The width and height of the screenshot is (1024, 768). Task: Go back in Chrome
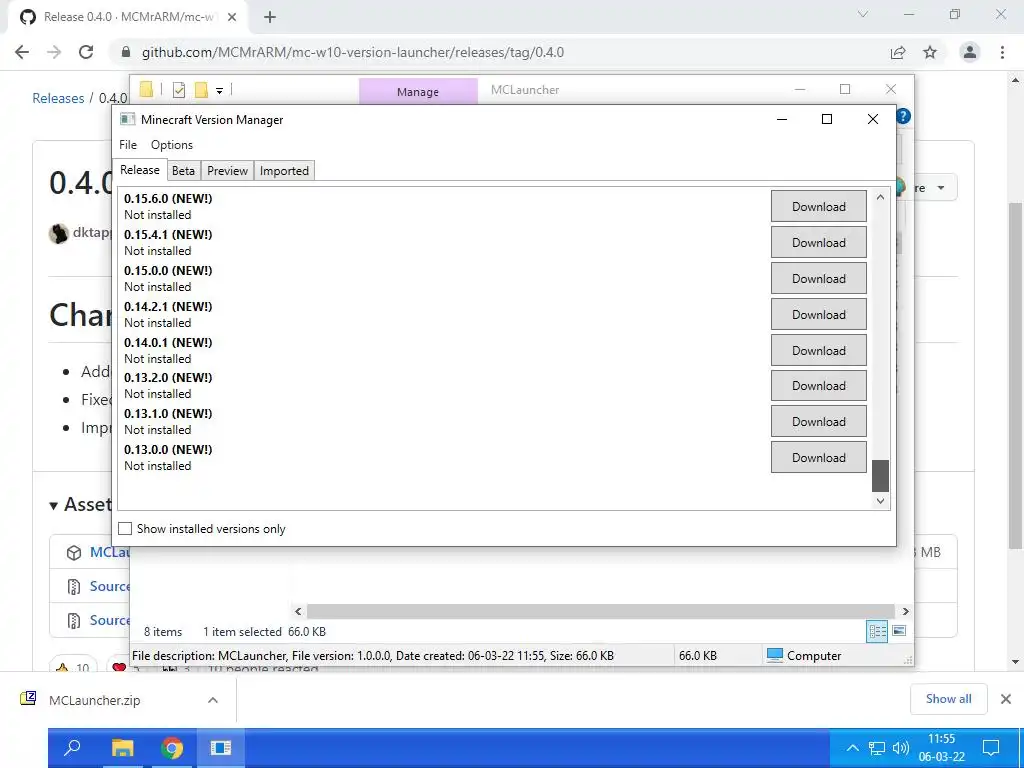click(22, 52)
